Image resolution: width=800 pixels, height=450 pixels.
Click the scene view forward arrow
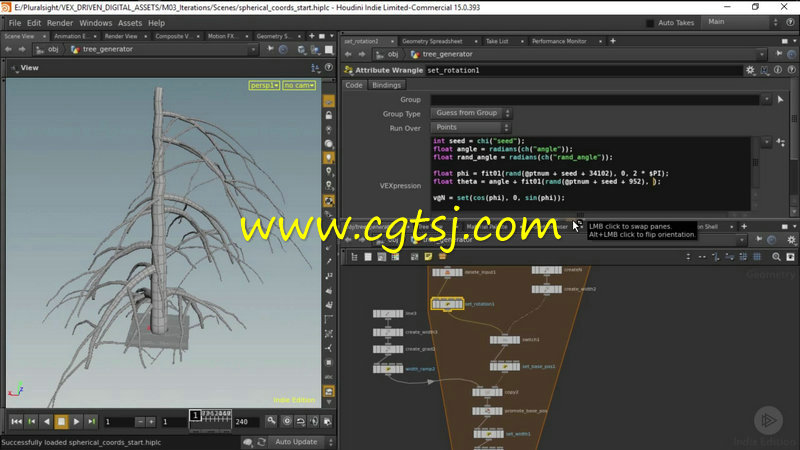tap(22, 49)
